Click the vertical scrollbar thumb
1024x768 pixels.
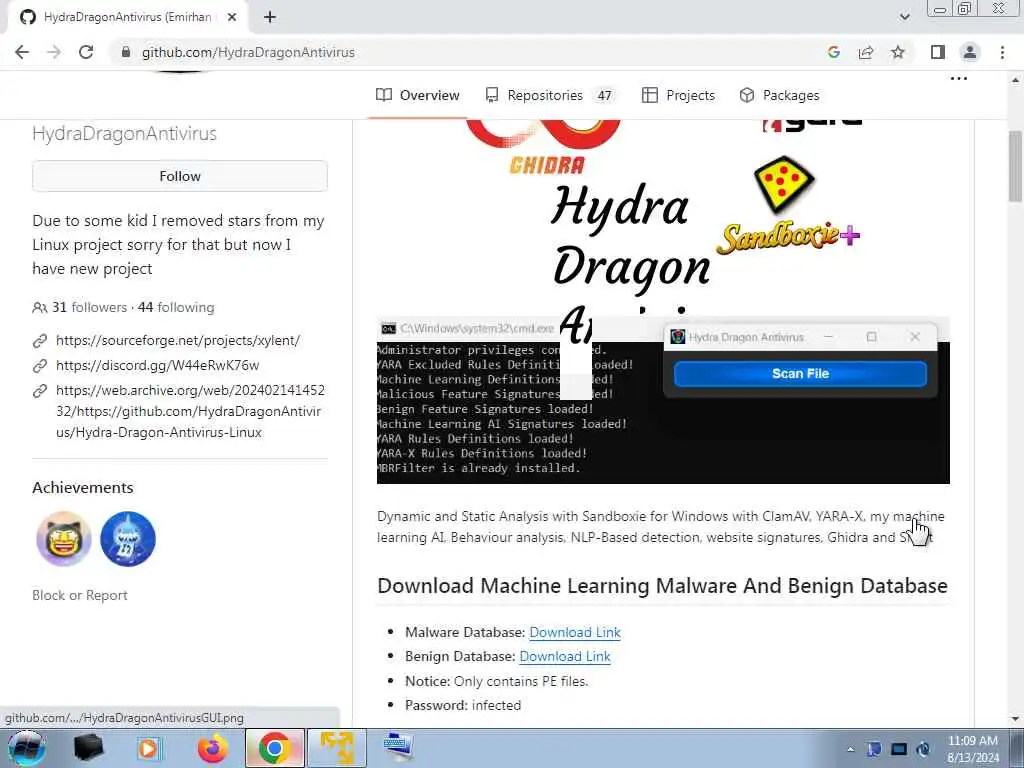coord(1016,167)
